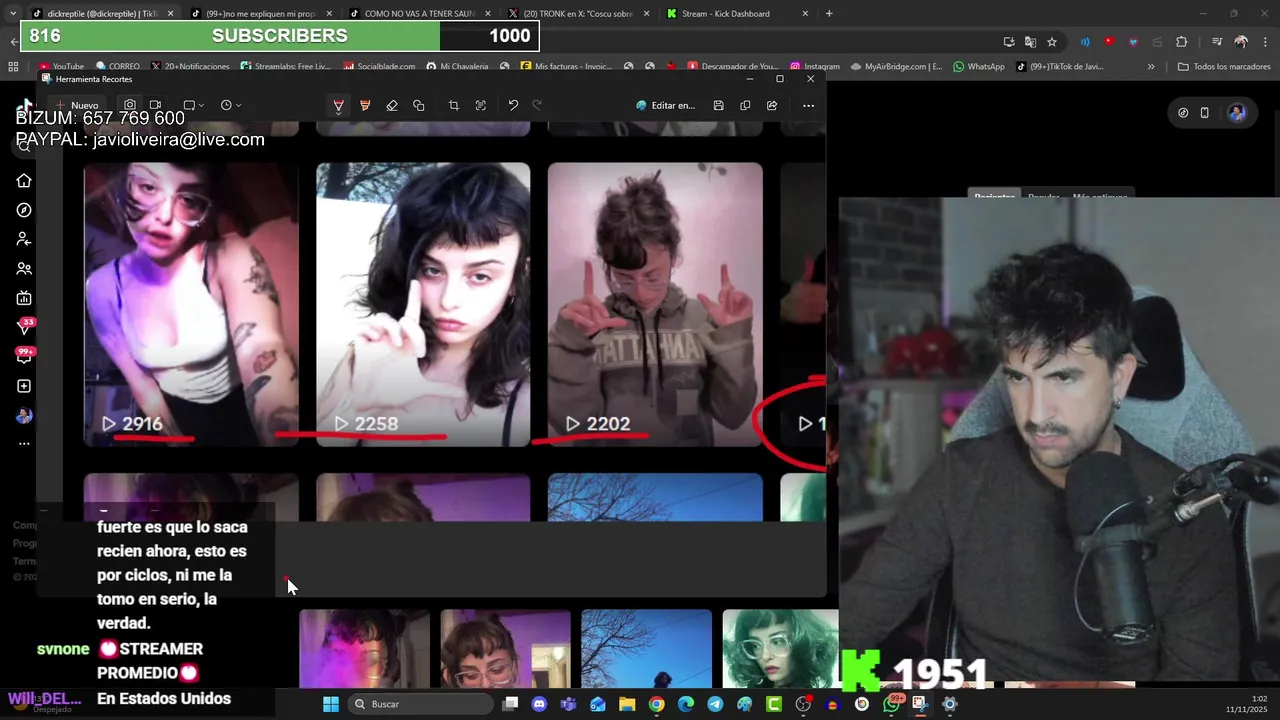
Task: Select the eraser tool
Action: (x=392, y=105)
